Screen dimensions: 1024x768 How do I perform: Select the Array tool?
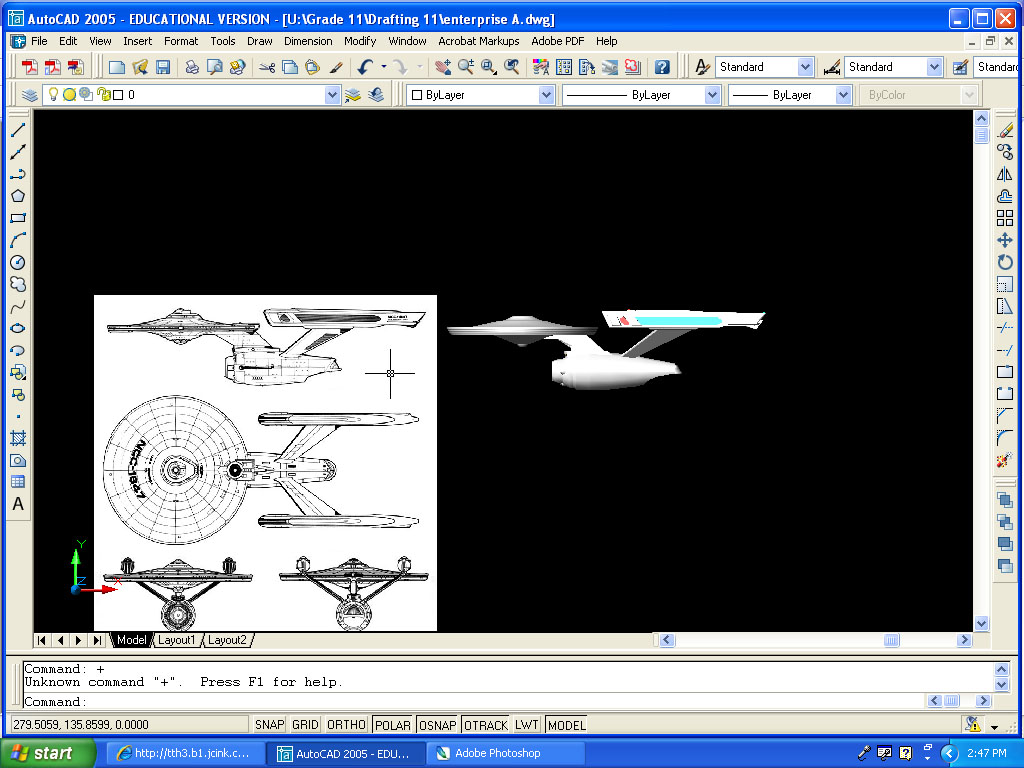(1005, 218)
